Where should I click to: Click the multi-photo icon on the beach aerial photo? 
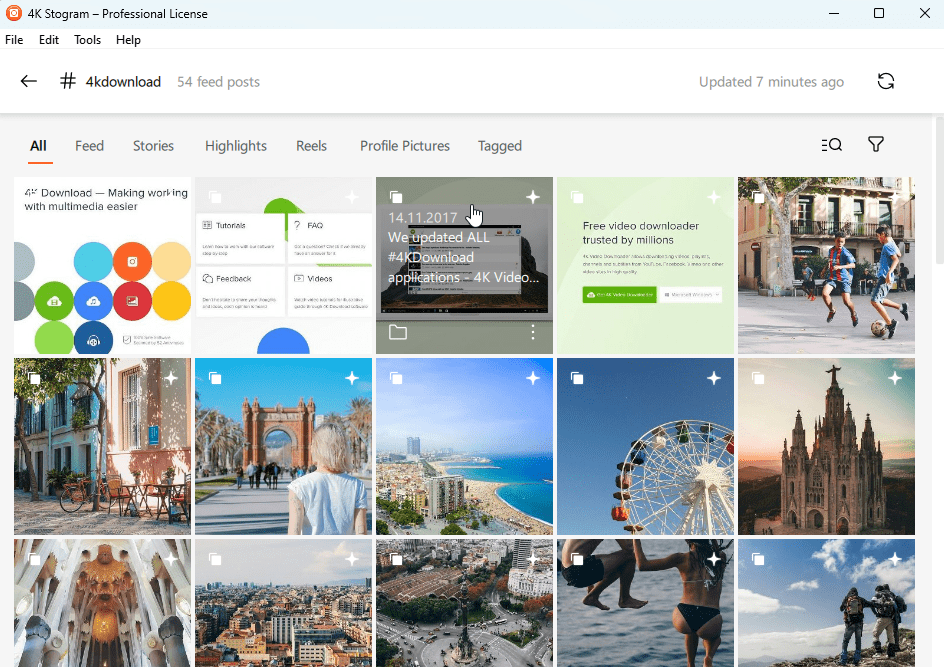click(x=396, y=378)
